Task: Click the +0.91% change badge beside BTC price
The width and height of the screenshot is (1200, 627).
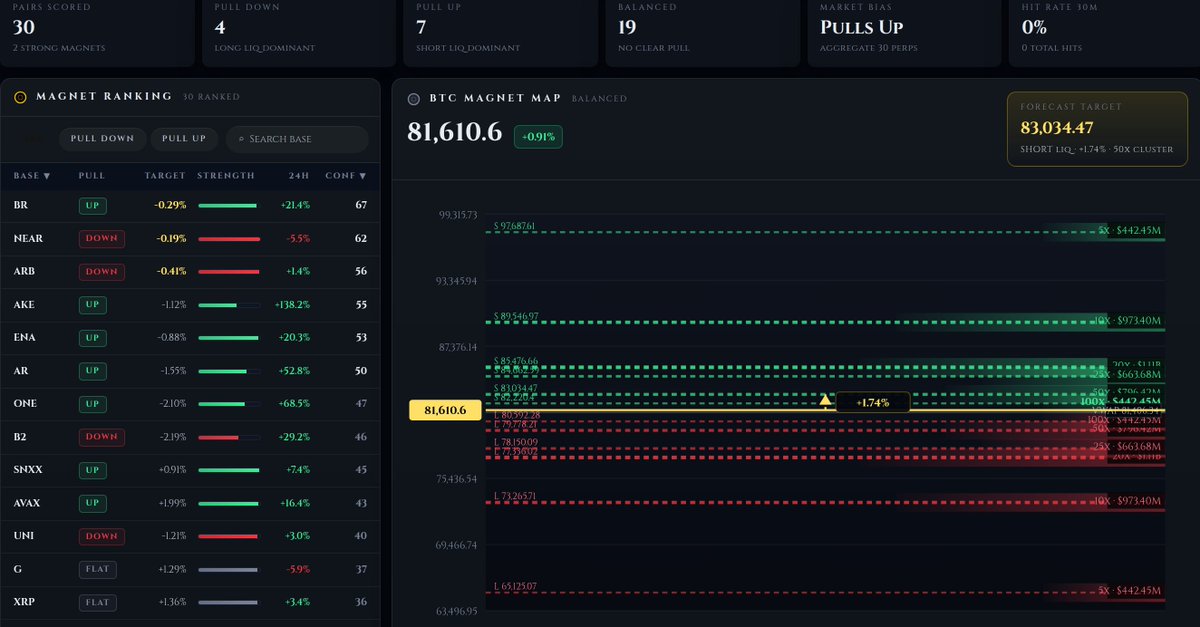Action: [538, 137]
